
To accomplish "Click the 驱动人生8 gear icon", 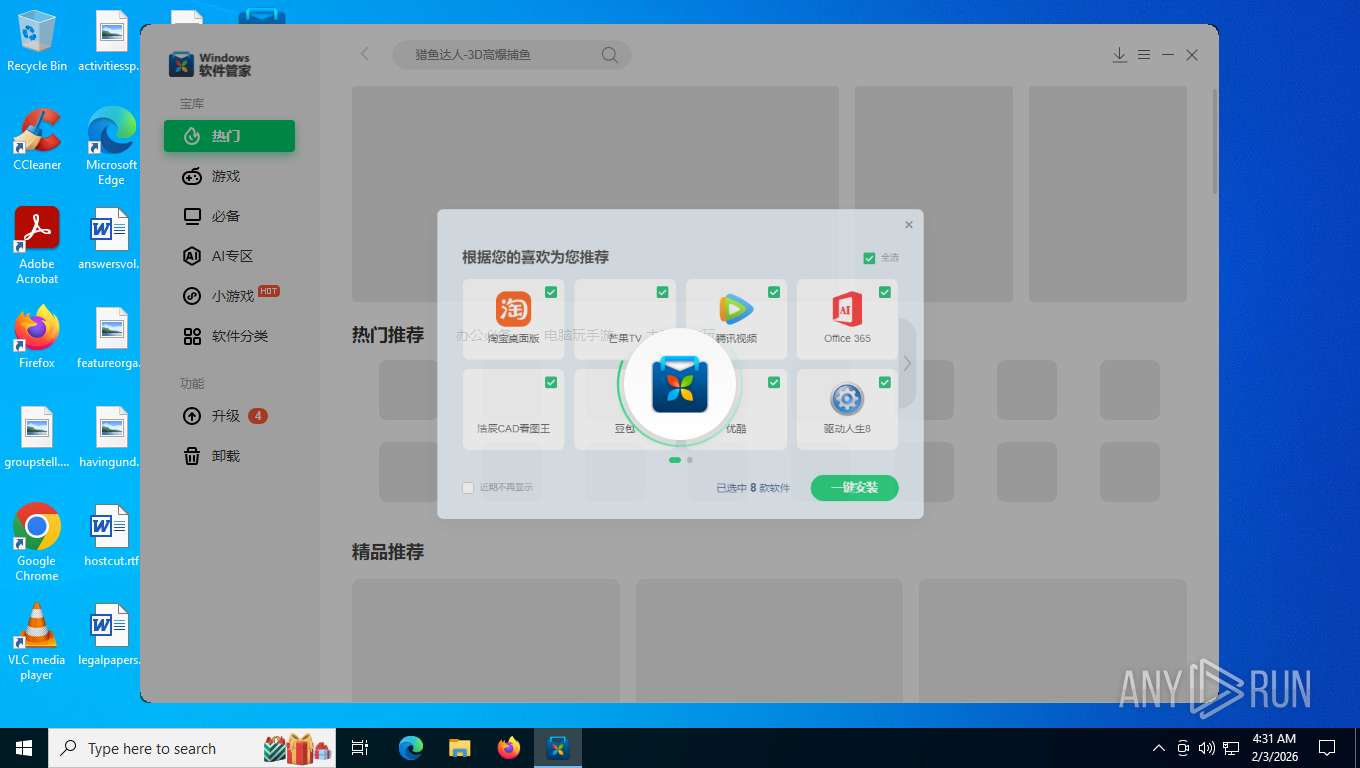I will 847,399.
